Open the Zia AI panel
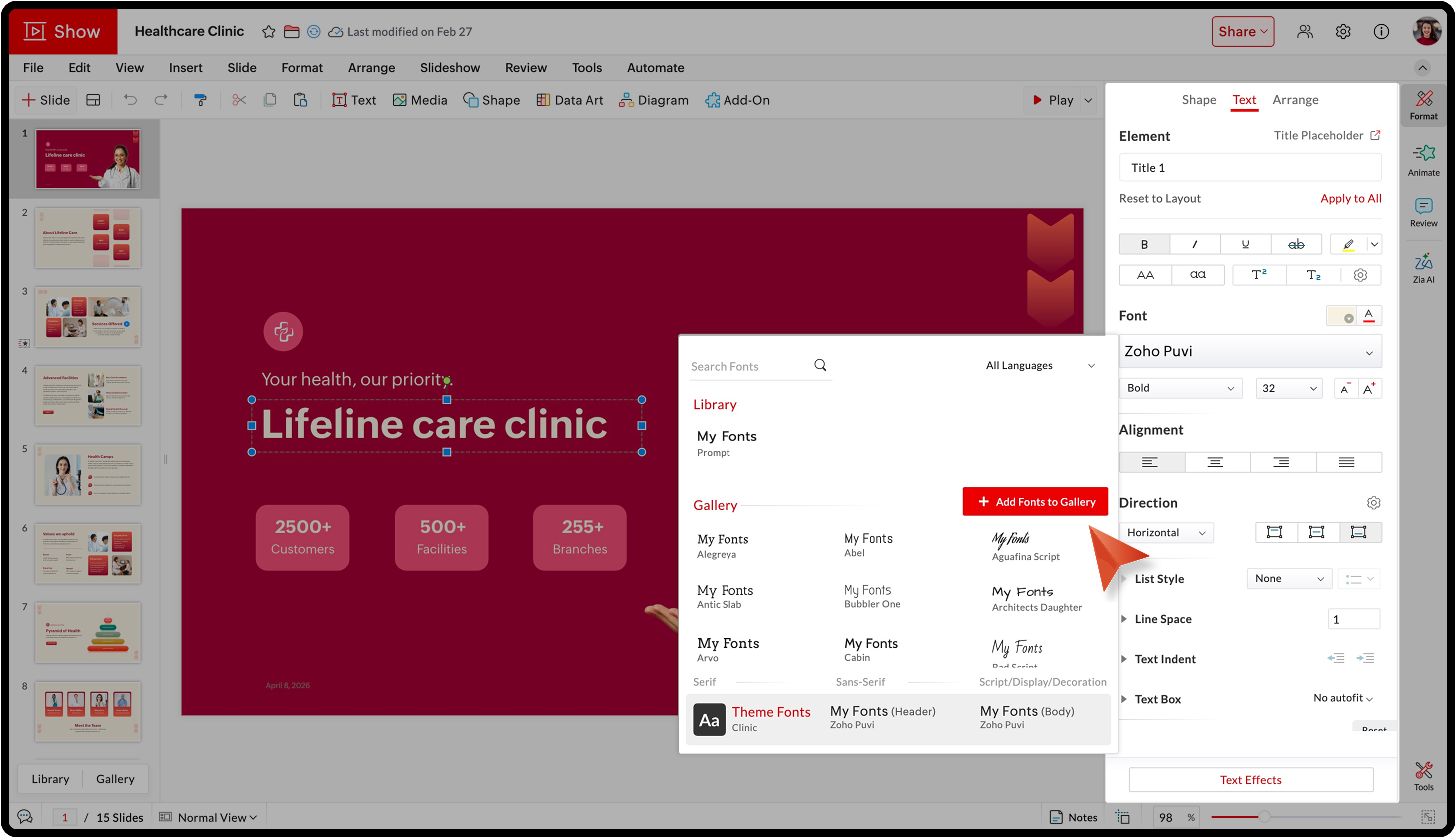 coord(1423,268)
